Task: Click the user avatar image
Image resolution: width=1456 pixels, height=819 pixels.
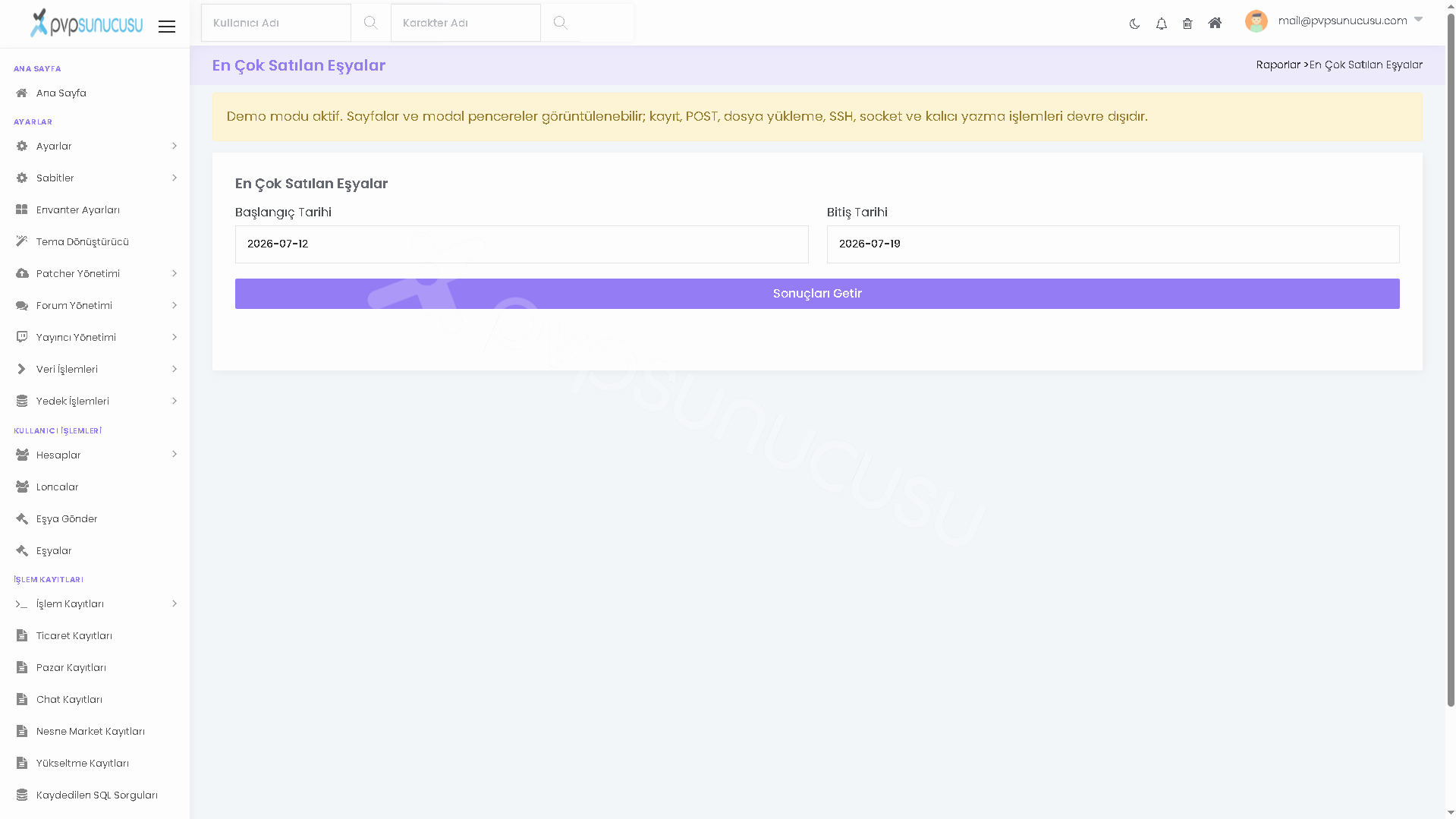Action: tap(1256, 21)
